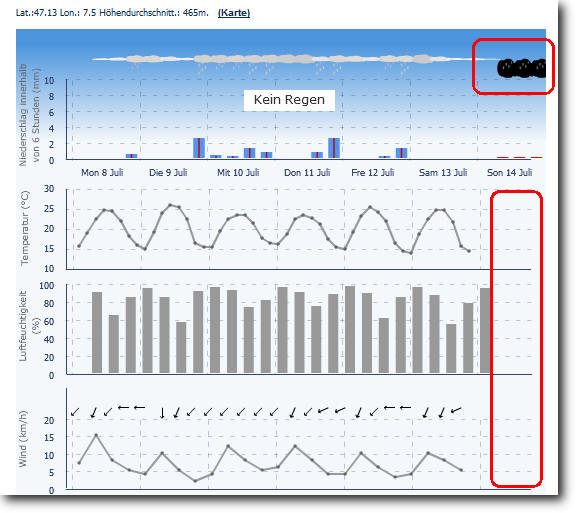Click the highest wind speed peak point
Screen dimensions: 577x513
pyautogui.click(x=96, y=435)
